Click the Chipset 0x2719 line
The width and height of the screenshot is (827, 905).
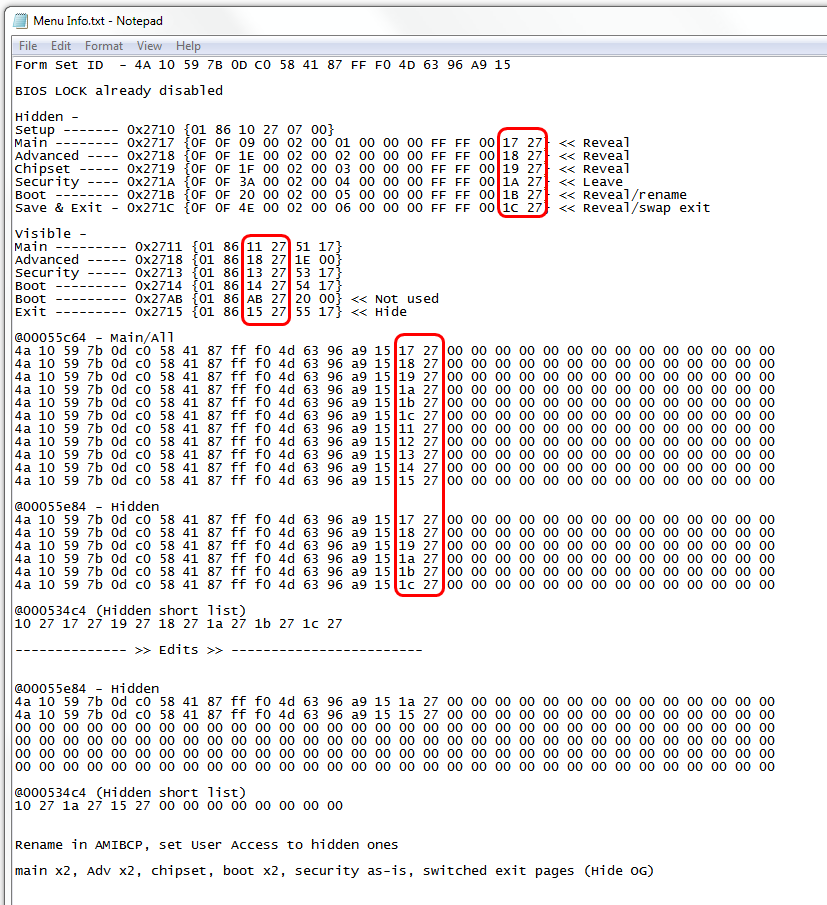coord(322,169)
